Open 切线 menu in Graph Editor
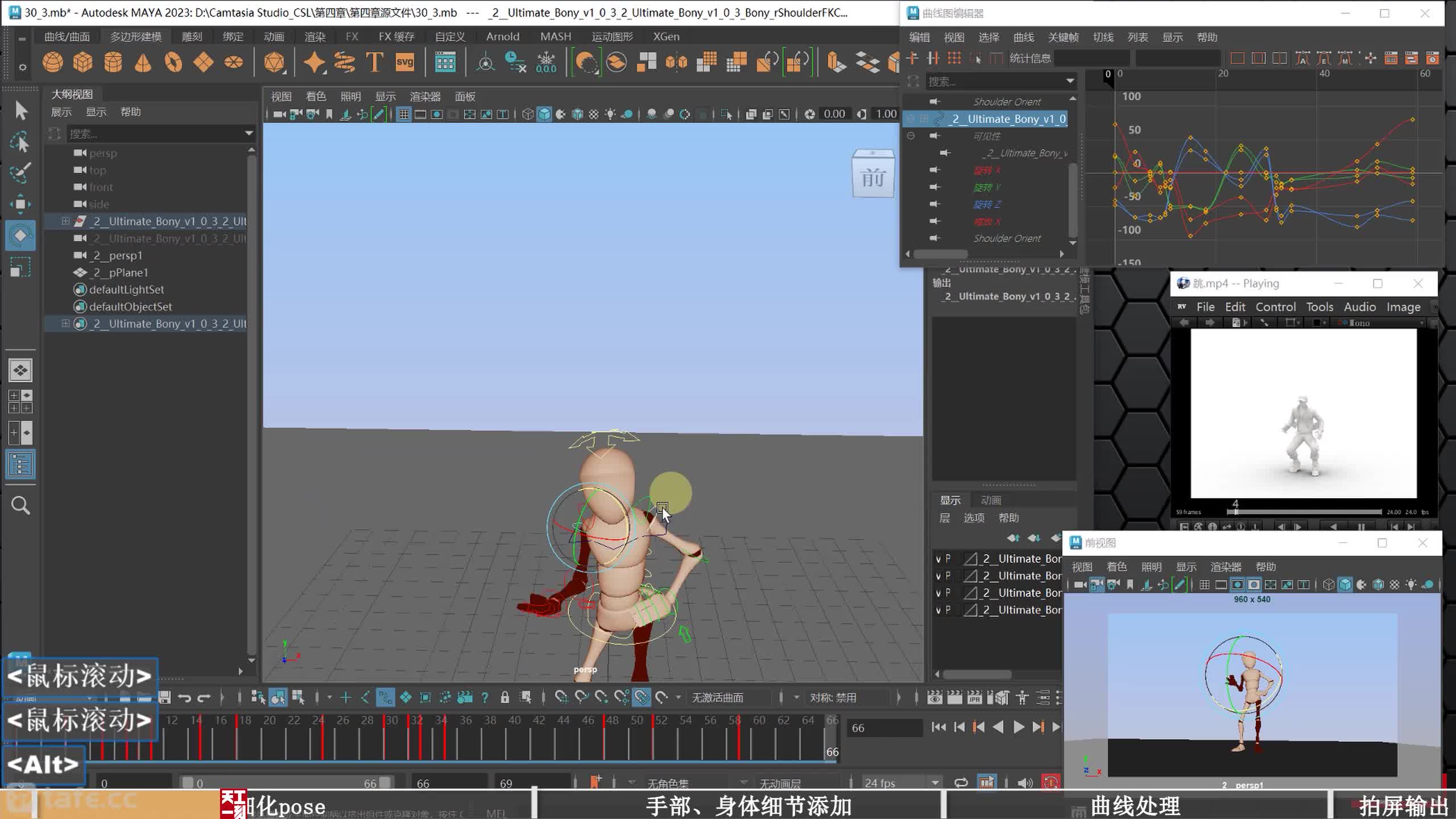 [x=1103, y=38]
